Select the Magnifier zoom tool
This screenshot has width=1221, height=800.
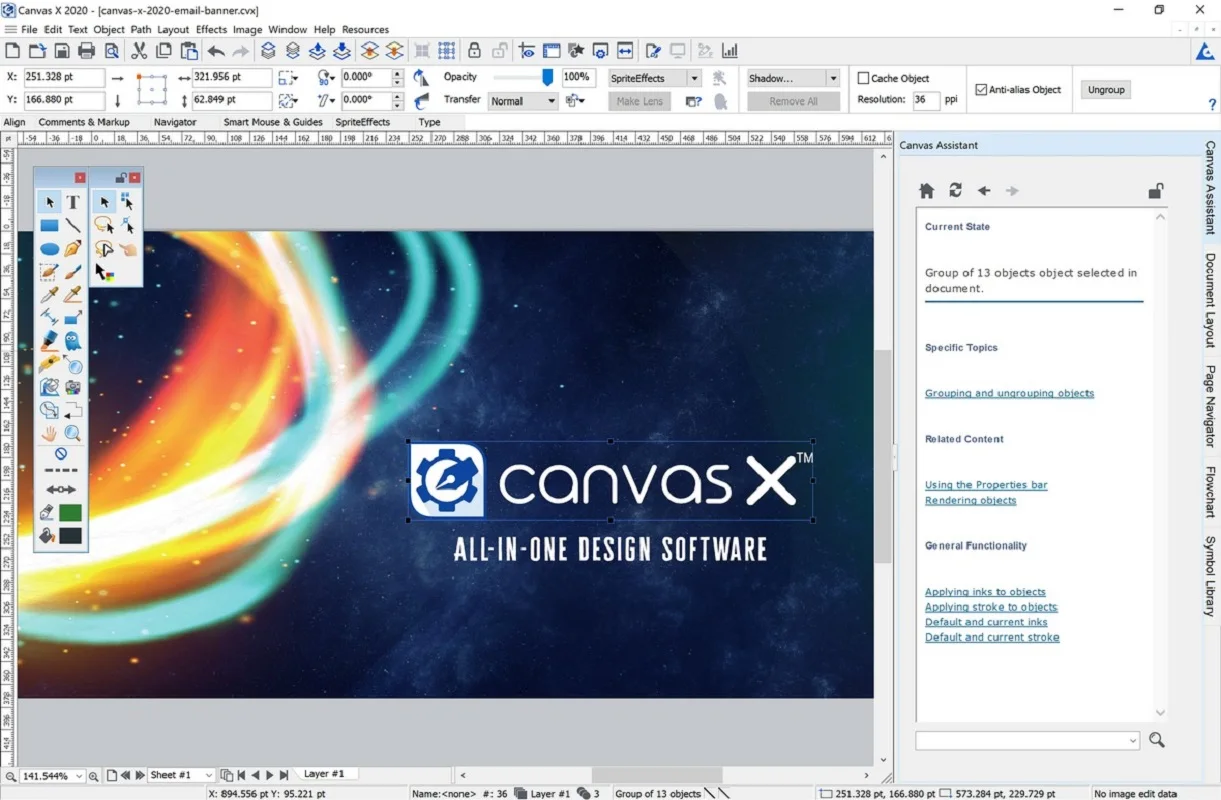[73, 433]
